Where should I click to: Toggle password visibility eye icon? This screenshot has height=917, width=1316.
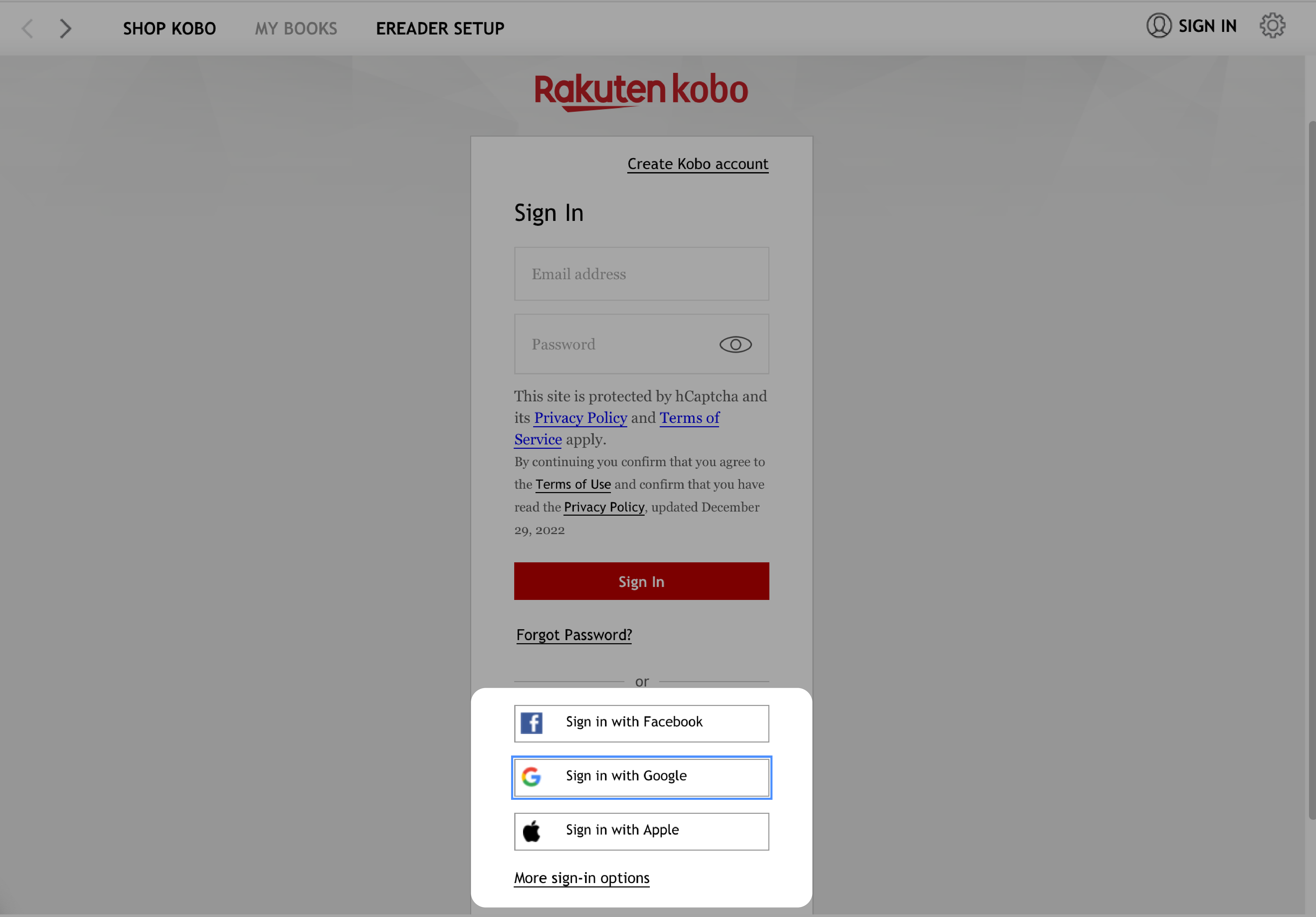pyautogui.click(x=735, y=344)
